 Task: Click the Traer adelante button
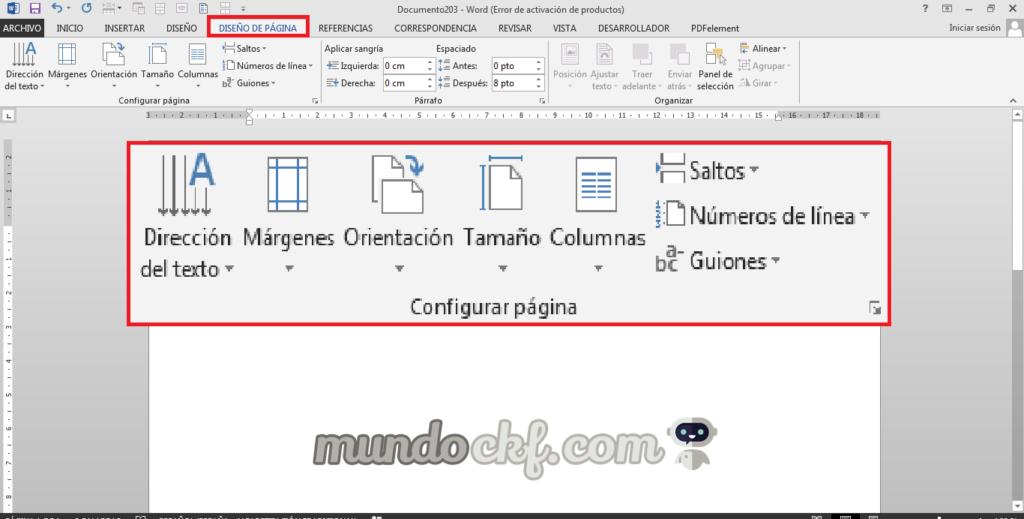point(641,66)
